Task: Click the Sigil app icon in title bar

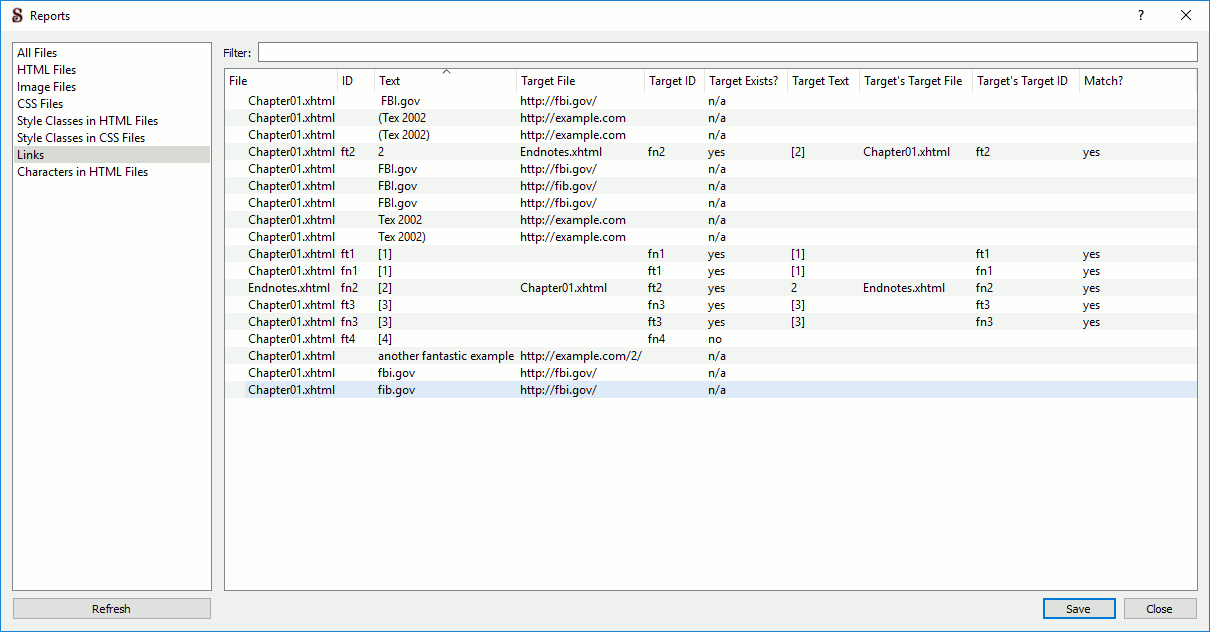Action: (x=17, y=16)
